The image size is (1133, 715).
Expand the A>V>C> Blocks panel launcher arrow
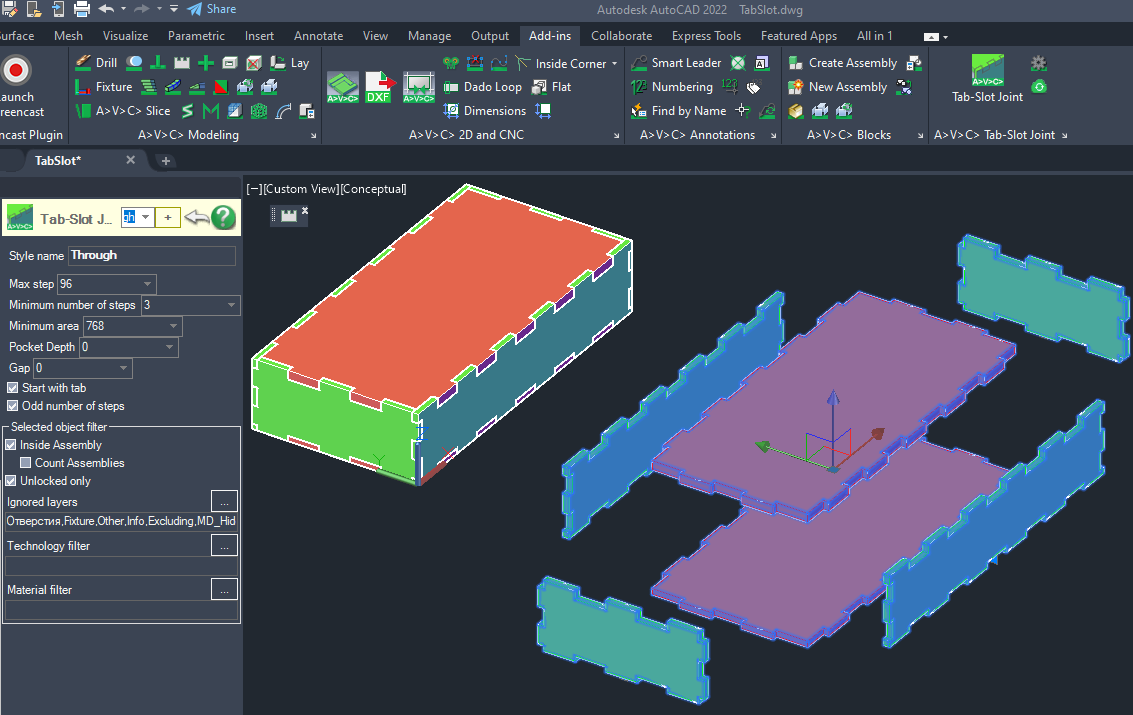tap(920, 135)
